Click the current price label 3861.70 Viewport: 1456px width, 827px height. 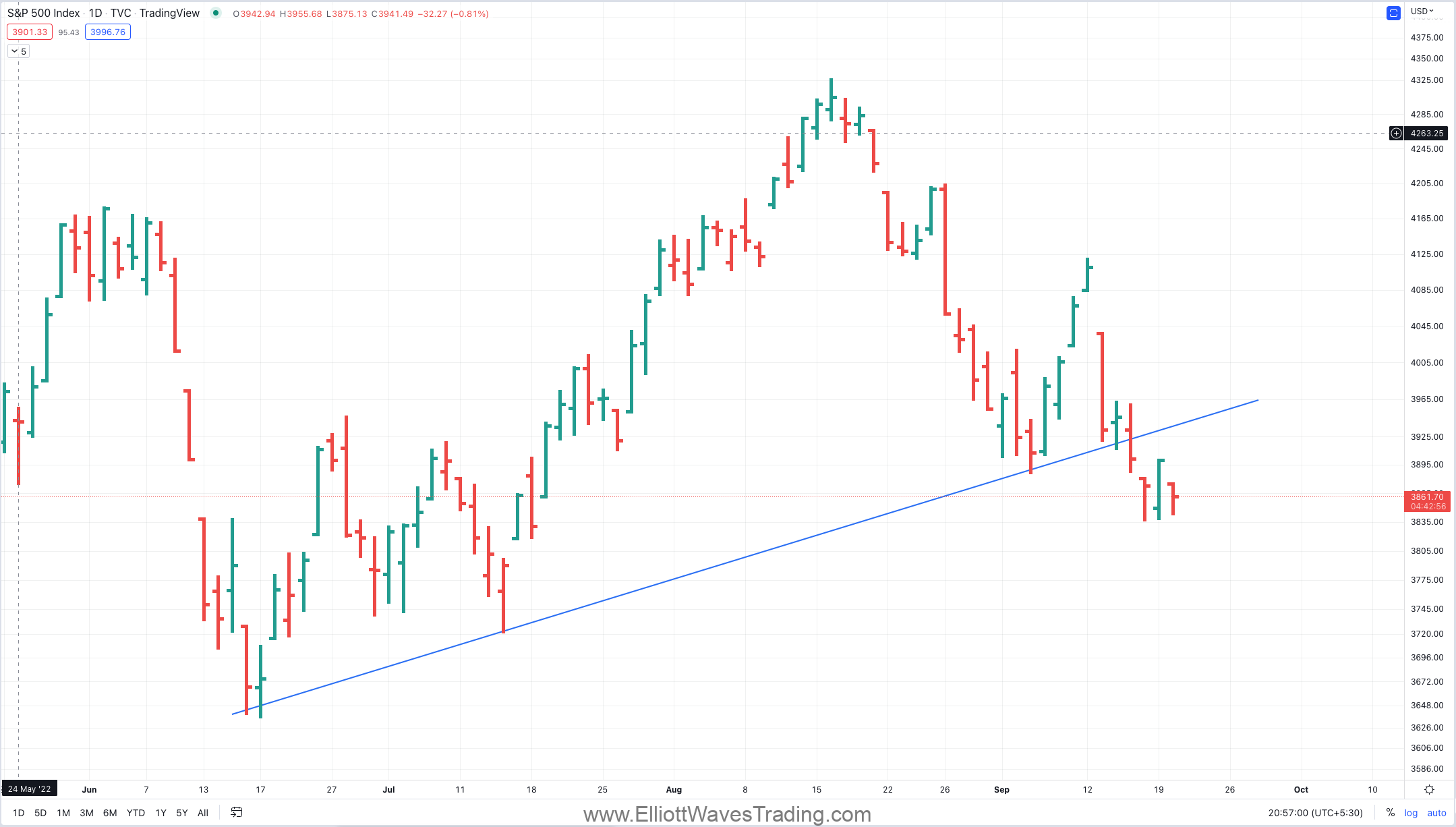(1427, 501)
